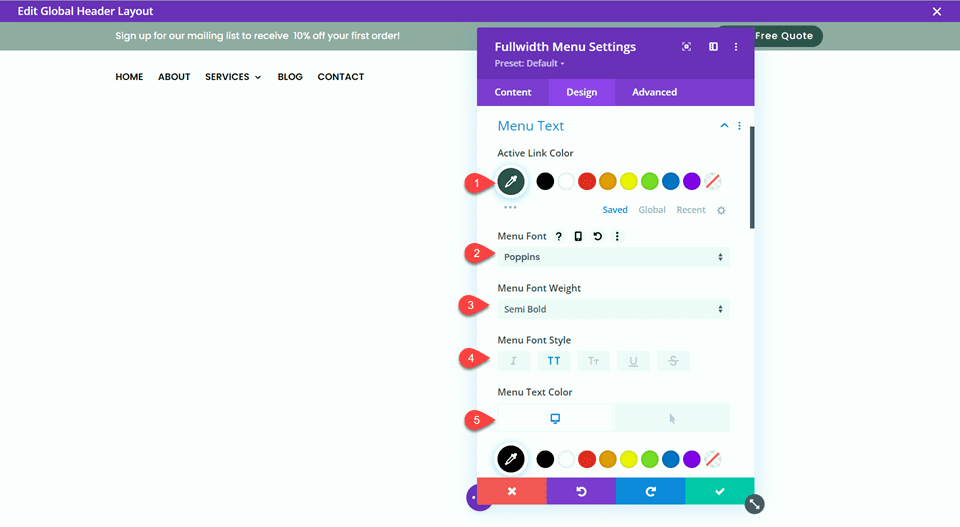960x527 pixels.
Task: Toggle strikethrough menu font style
Action: (x=673, y=361)
